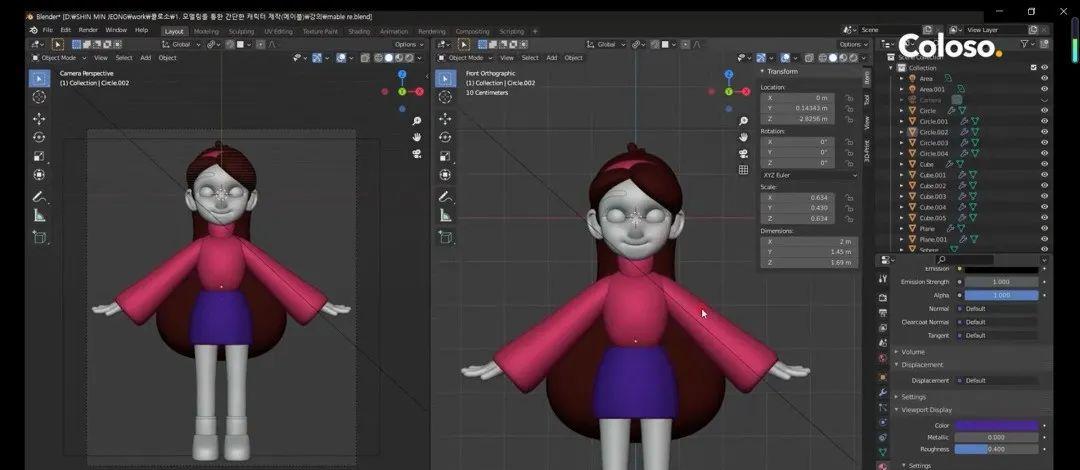
Task: Click the zoom magnifier in left viewport
Action: click(x=417, y=121)
